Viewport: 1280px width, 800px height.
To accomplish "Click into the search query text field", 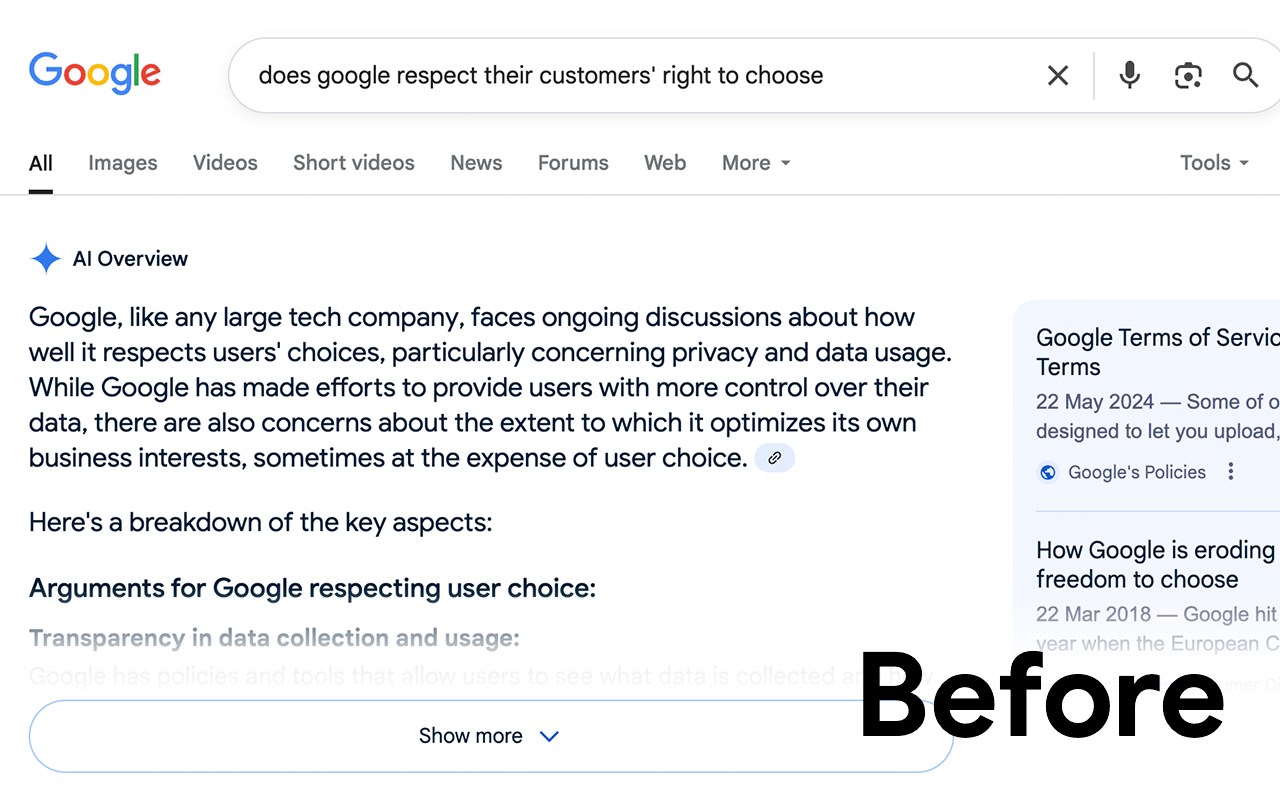I will (600, 75).
